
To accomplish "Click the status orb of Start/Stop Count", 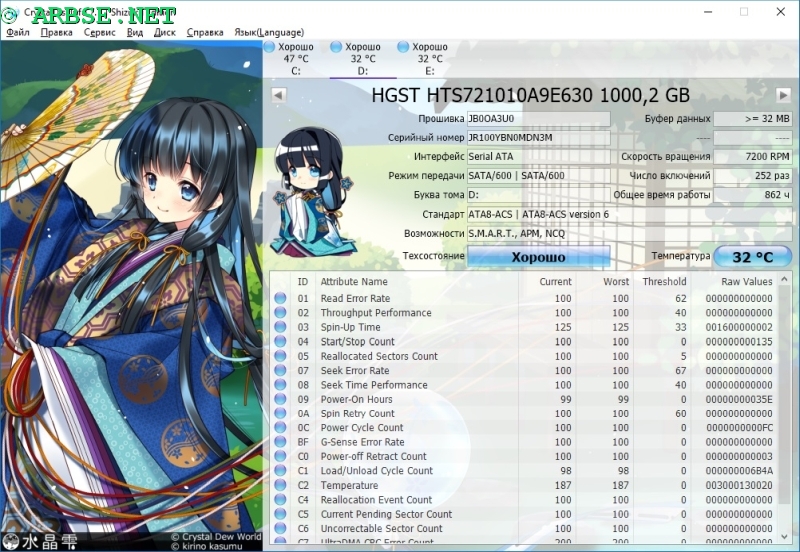I will [280, 341].
